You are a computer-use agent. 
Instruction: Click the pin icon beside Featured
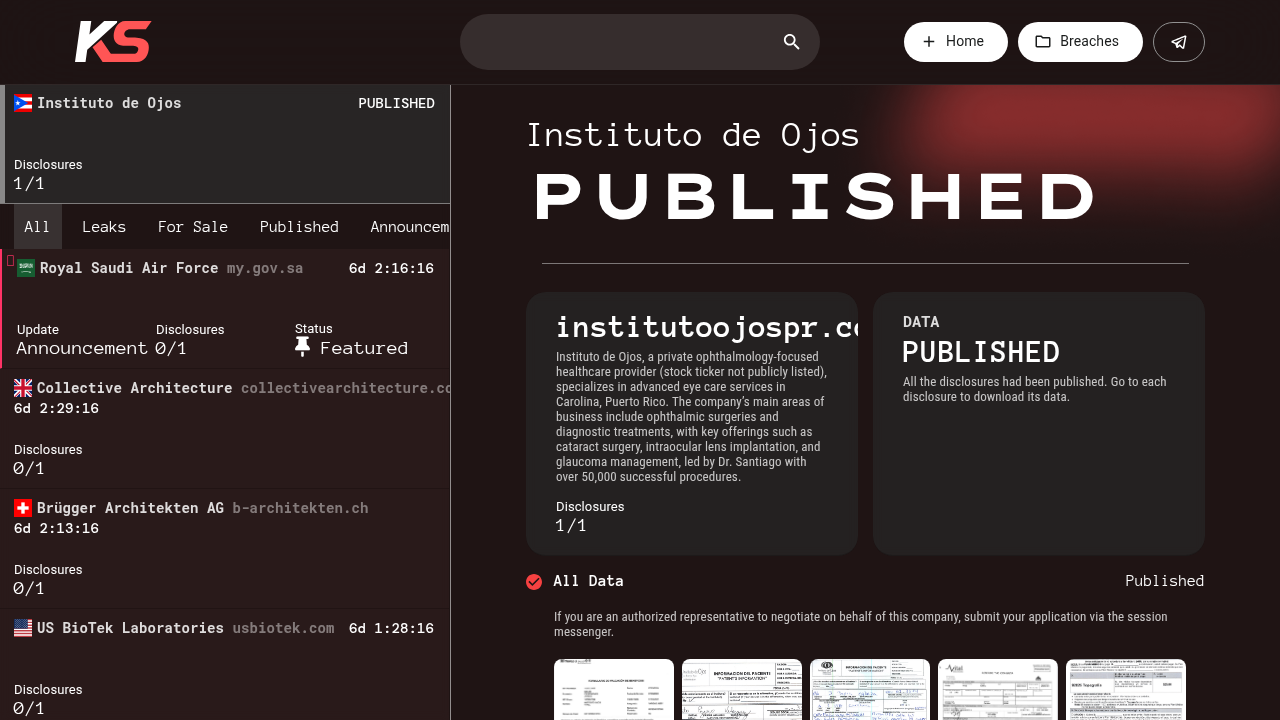click(303, 347)
